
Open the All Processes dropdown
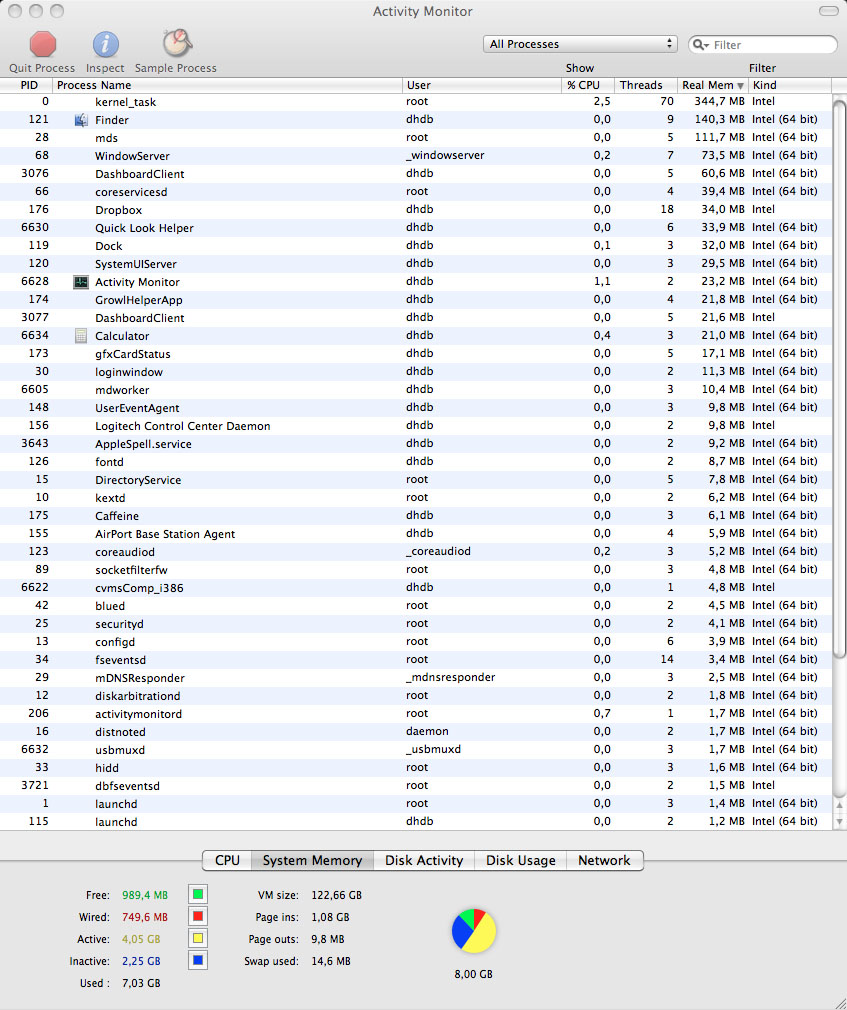click(580, 44)
